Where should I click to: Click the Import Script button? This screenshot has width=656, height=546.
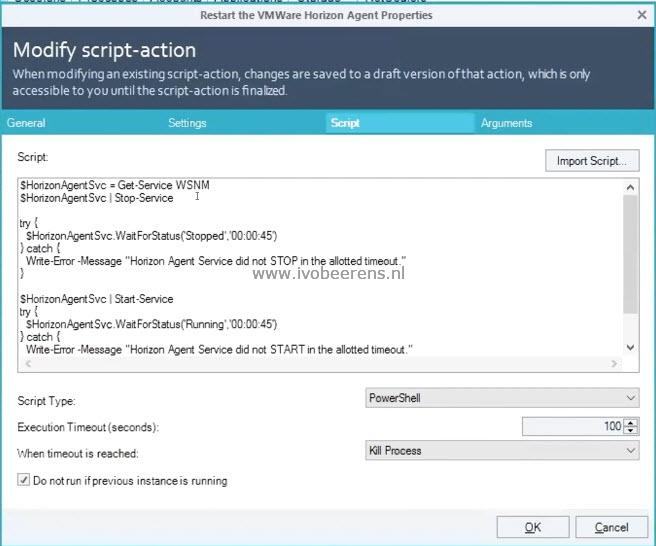tap(592, 161)
